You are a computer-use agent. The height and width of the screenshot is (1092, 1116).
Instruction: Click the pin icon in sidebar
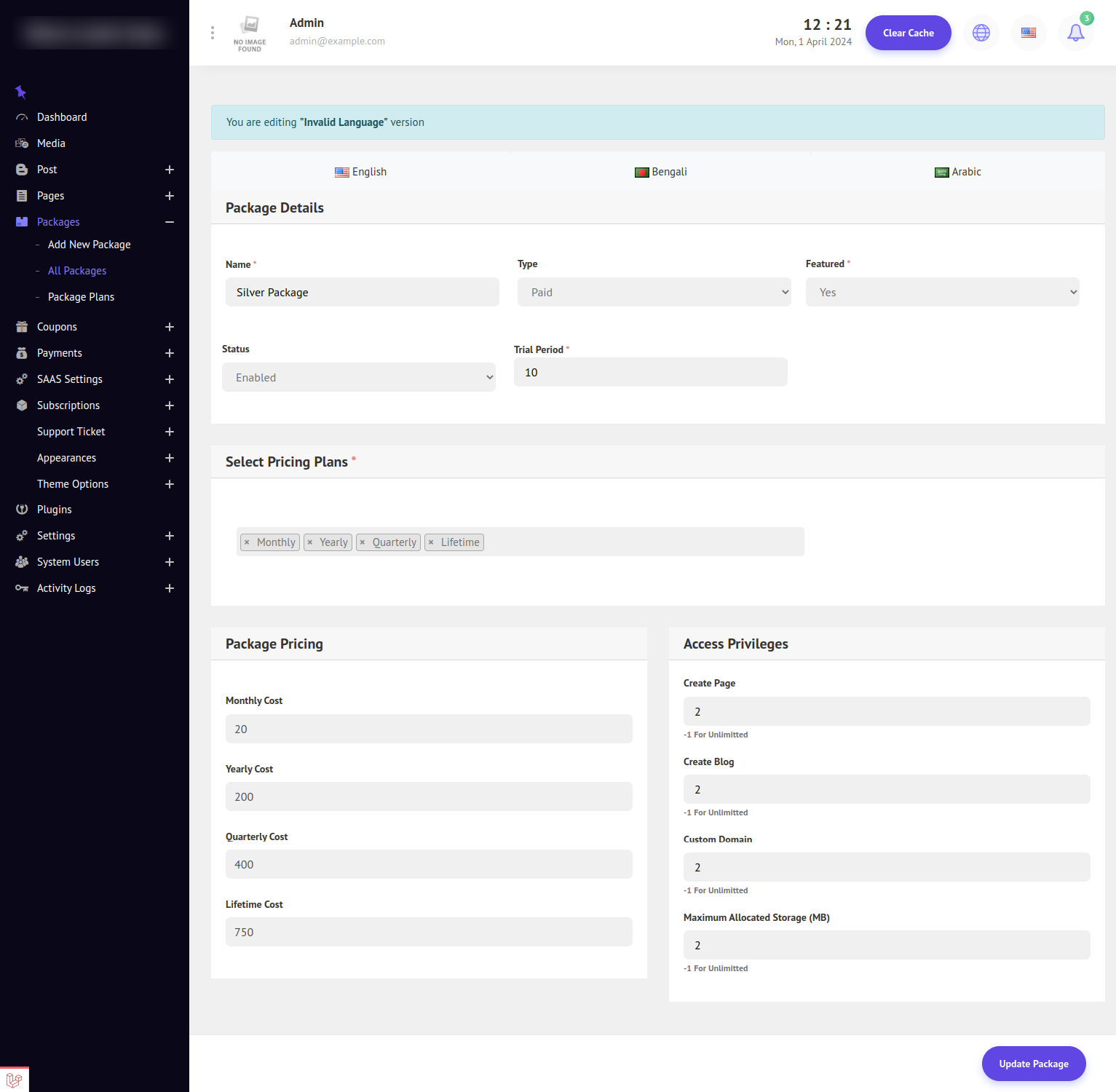(21, 92)
